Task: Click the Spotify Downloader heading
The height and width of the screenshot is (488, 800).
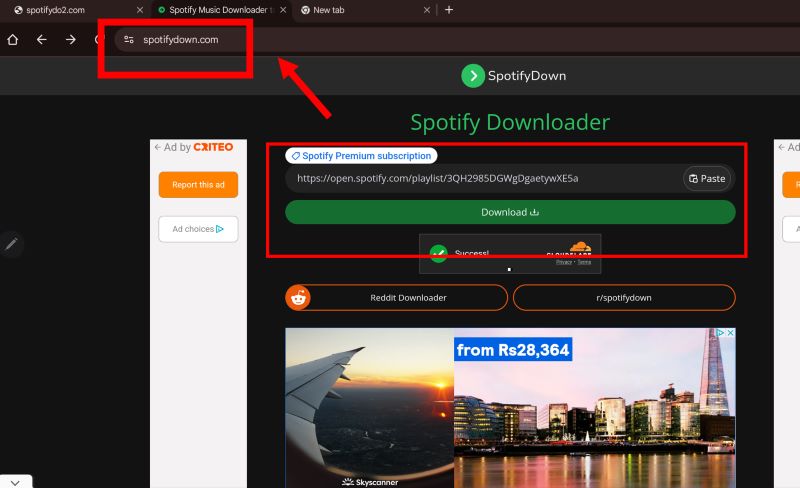Action: coord(510,123)
